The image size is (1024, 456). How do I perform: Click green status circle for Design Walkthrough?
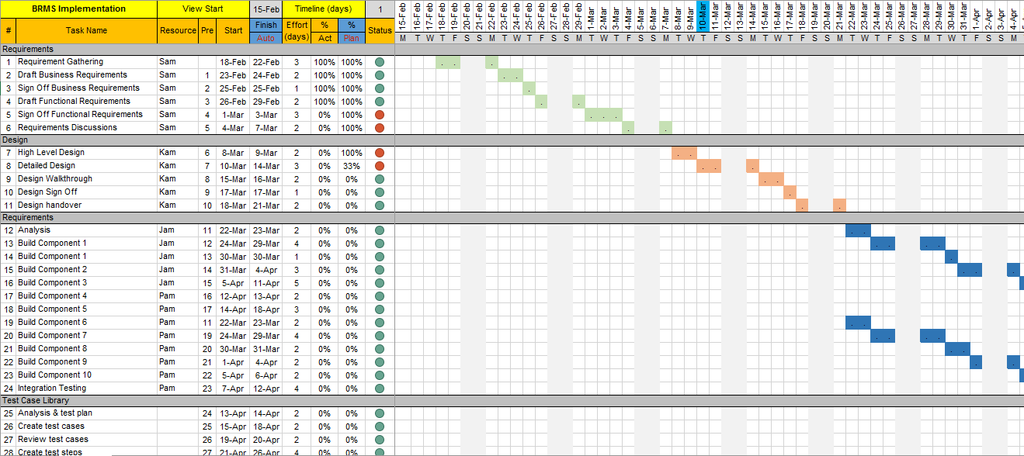pos(379,179)
